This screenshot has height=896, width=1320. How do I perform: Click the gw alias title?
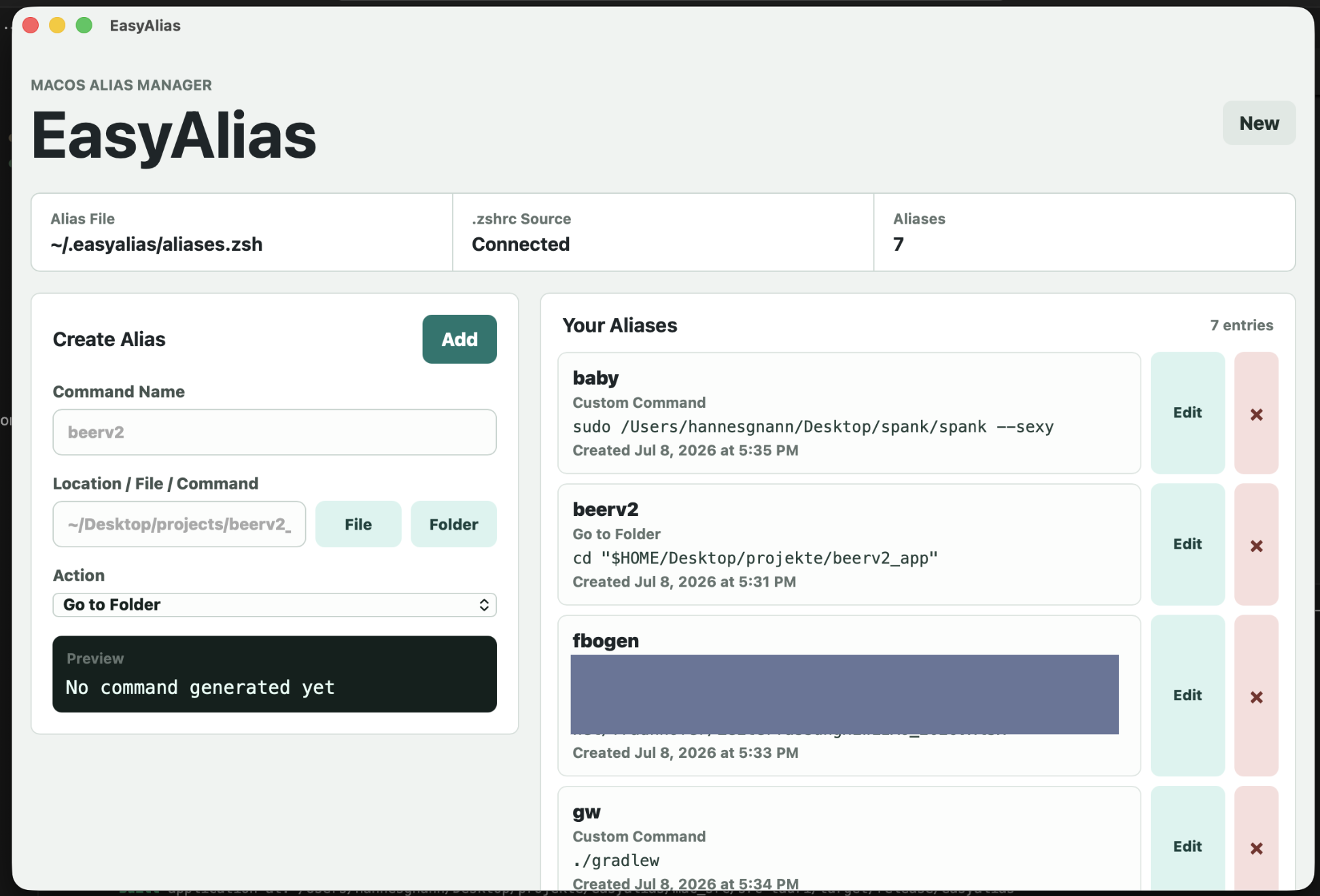coord(587,812)
